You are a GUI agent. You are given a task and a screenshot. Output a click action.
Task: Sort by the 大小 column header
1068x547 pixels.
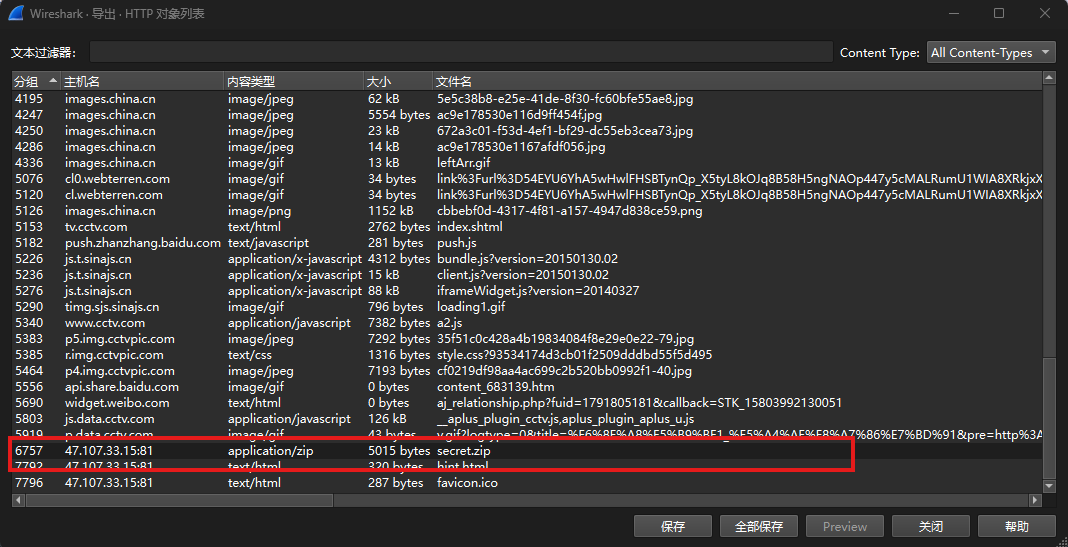(398, 82)
